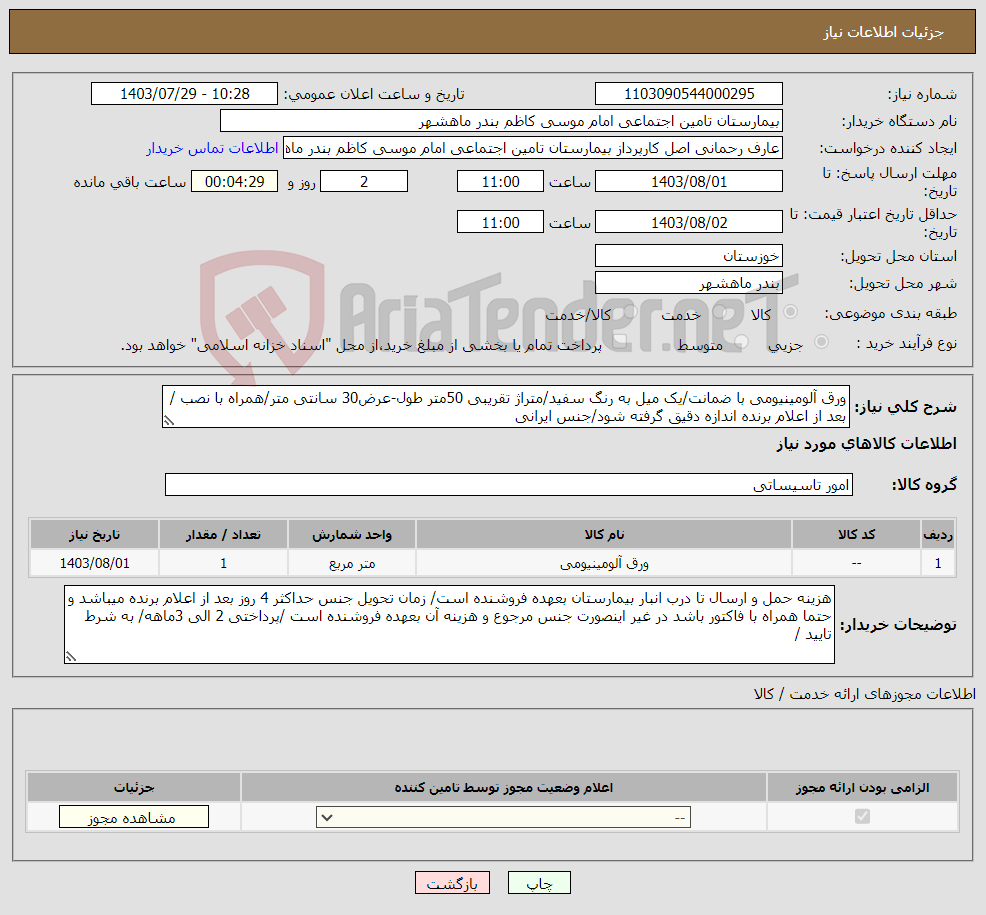The width and height of the screenshot is (986, 915).
Task: Click the delivery city field بندر ماهشهر
Action: [x=689, y=283]
